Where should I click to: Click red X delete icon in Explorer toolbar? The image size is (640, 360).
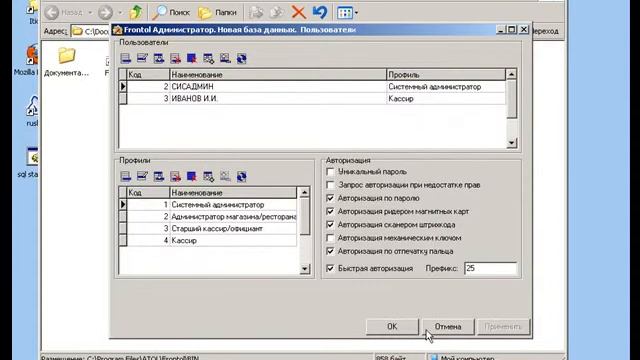pos(299,13)
